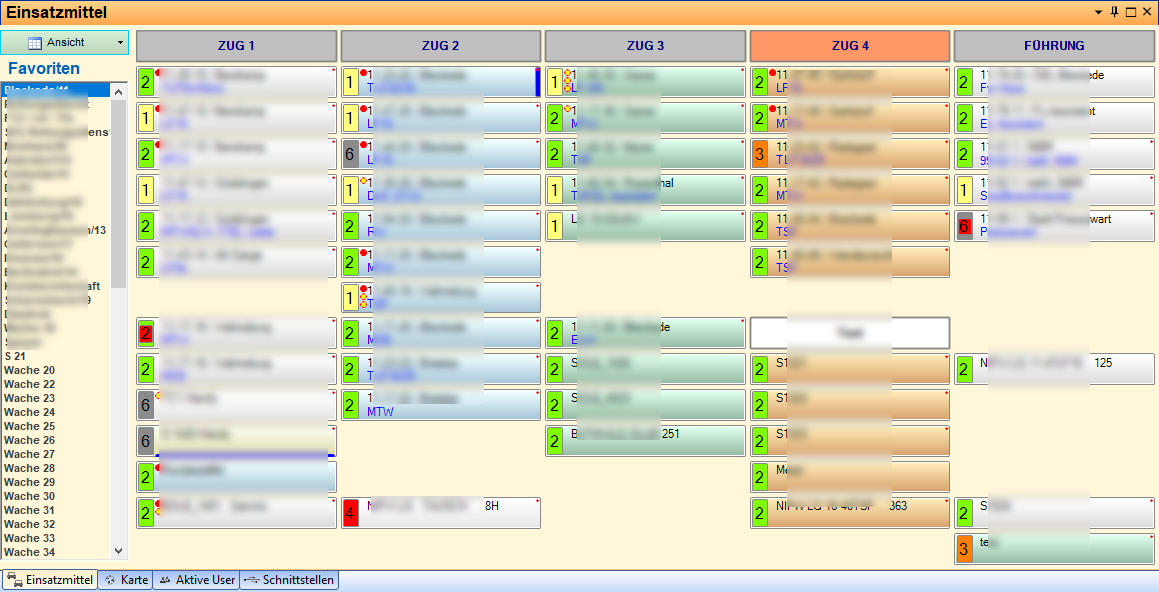Viewport: 1159px width, 592px height.
Task: Click the FÜHRUNG column header
Action: point(1054,46)
